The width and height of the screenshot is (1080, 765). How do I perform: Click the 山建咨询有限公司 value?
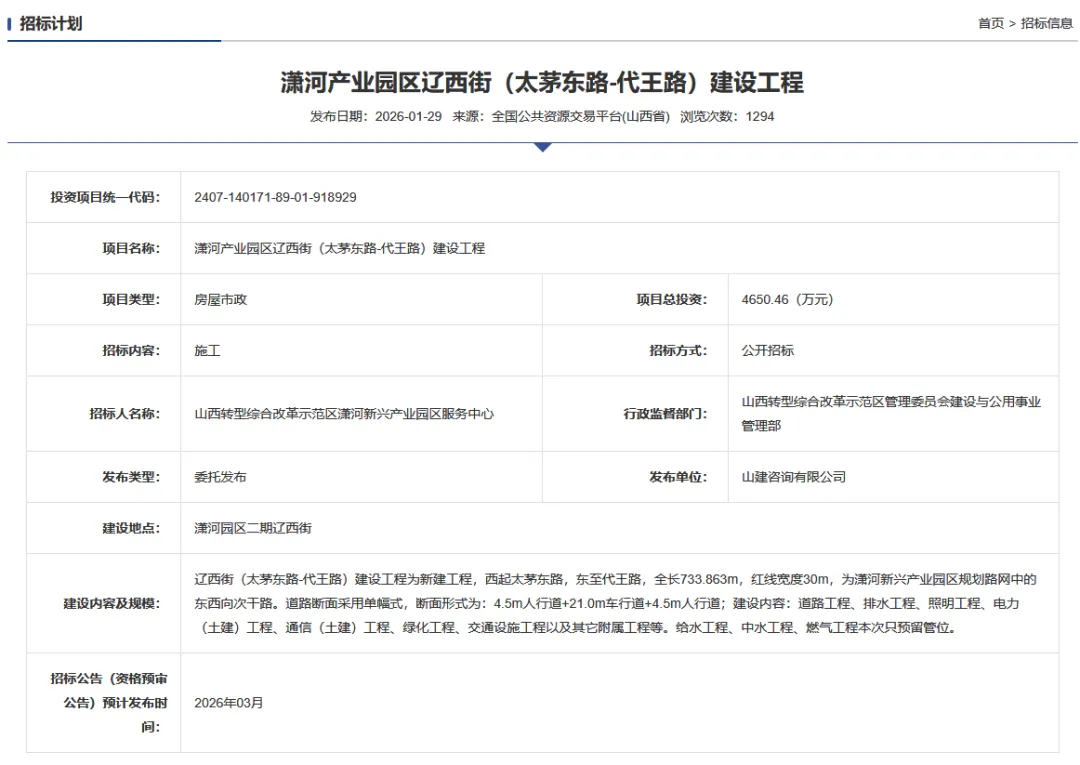coord(793,477)
